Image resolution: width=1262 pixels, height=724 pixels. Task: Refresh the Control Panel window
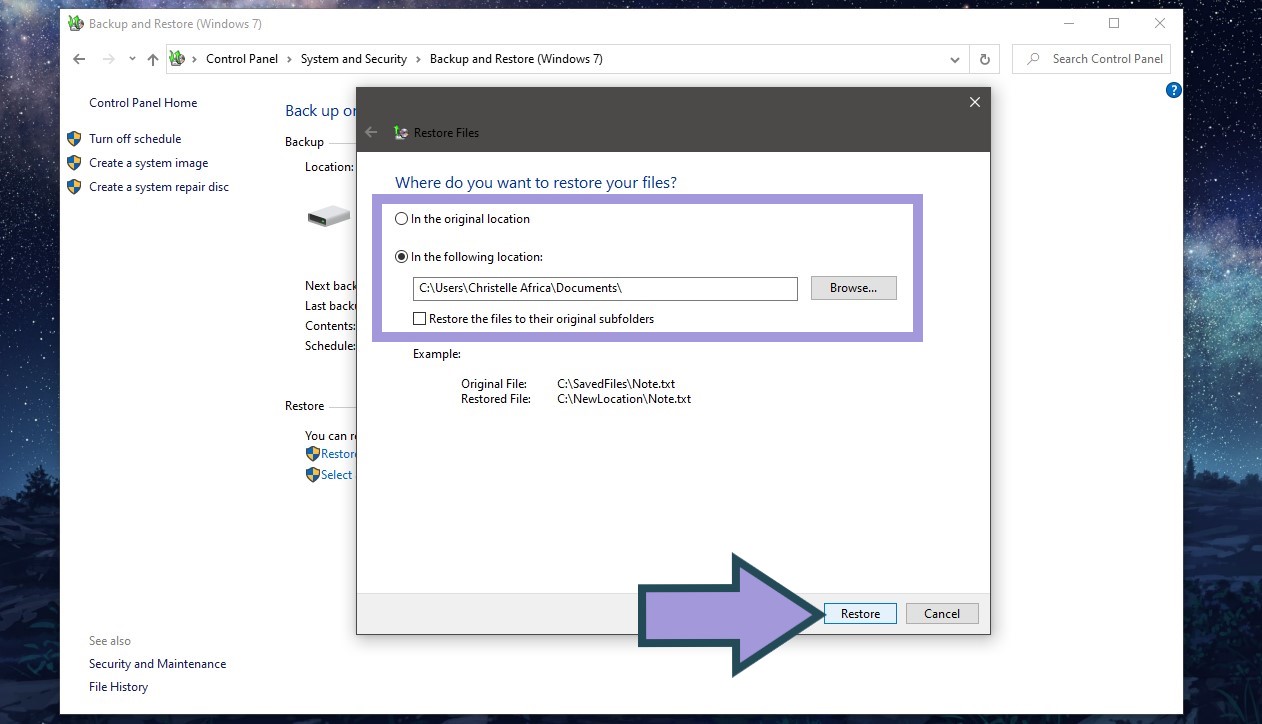(985, 59)
